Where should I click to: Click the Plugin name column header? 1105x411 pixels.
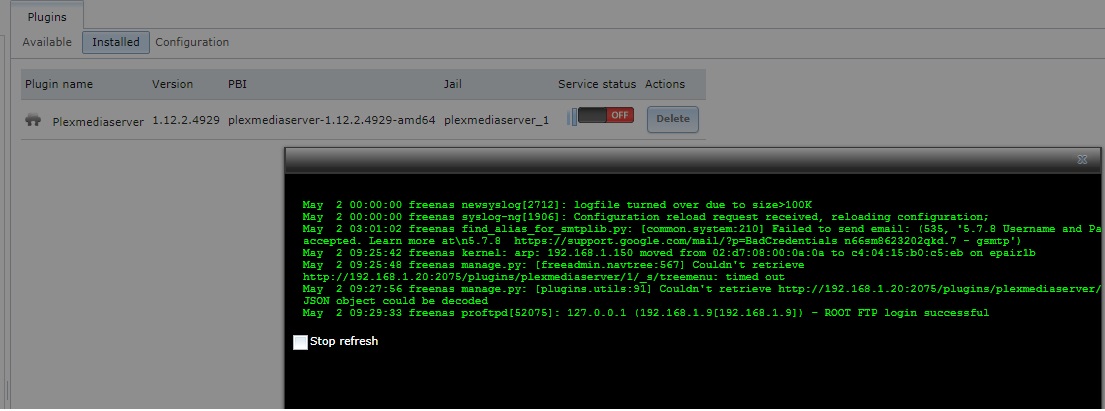tap(59, 84)
